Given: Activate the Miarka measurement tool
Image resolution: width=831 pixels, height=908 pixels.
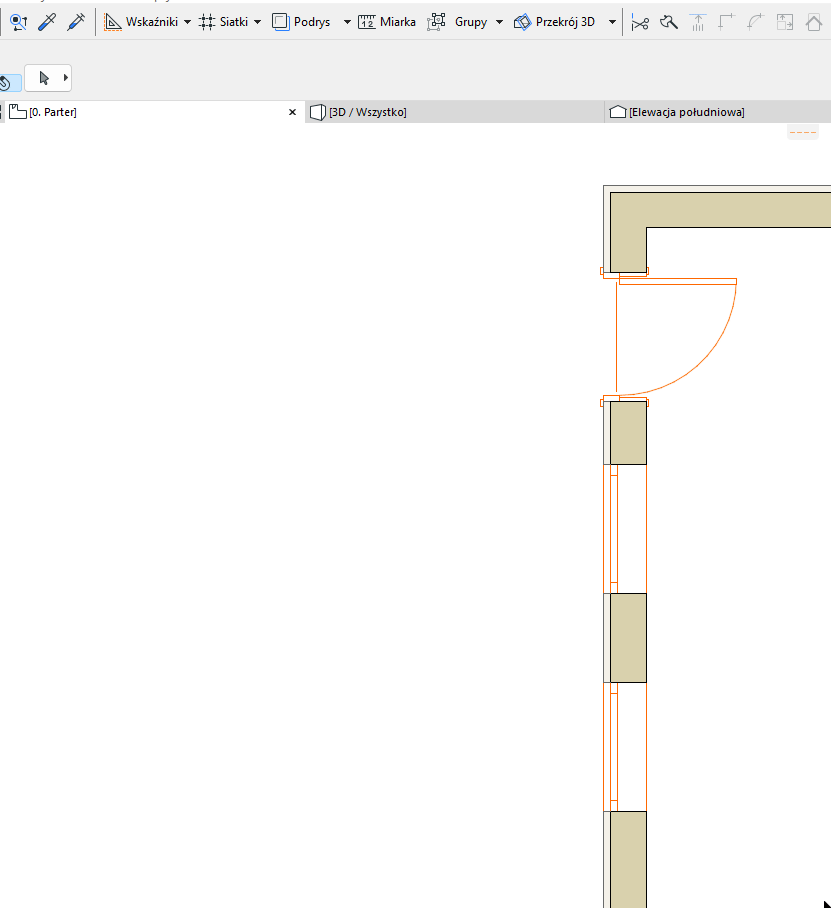Looking at the screenshot, I should tap(386, 21).
